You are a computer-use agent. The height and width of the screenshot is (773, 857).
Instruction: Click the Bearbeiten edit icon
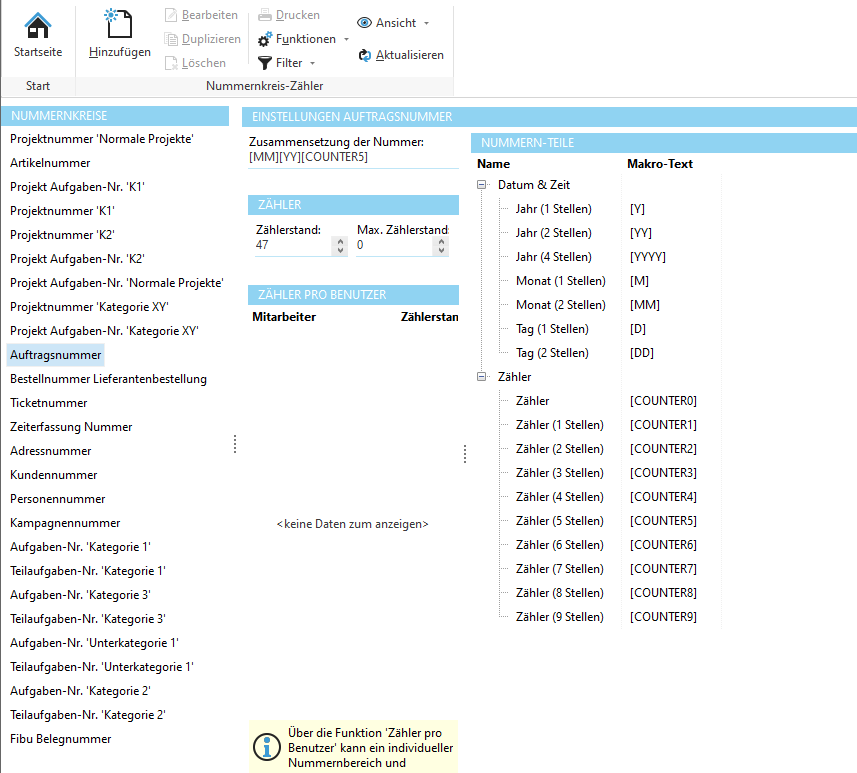[x=171, y=15]
